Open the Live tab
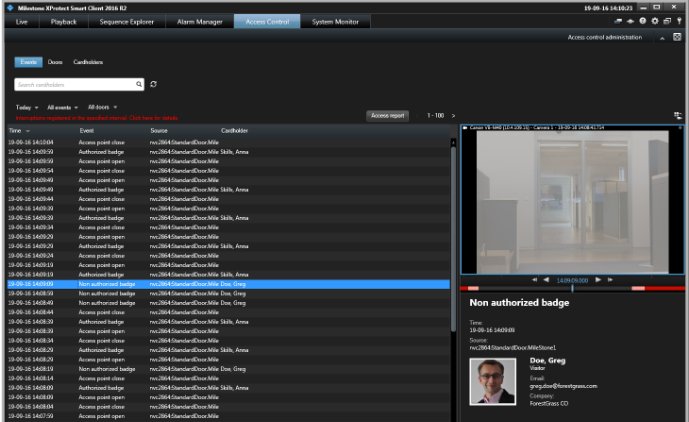Screen dimensions: 689x422 click(x=22, y=22)
